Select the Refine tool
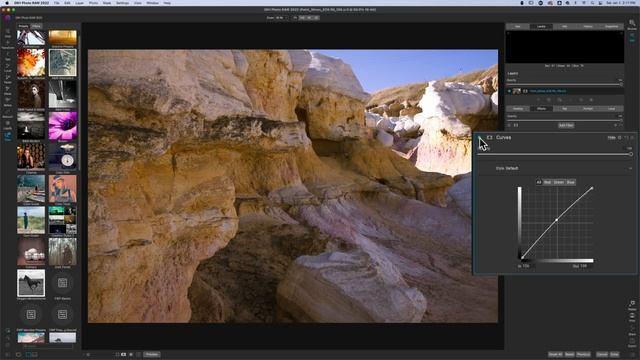Image resolution: width=640 pixels, height=360 pixels. click(8, 102)
